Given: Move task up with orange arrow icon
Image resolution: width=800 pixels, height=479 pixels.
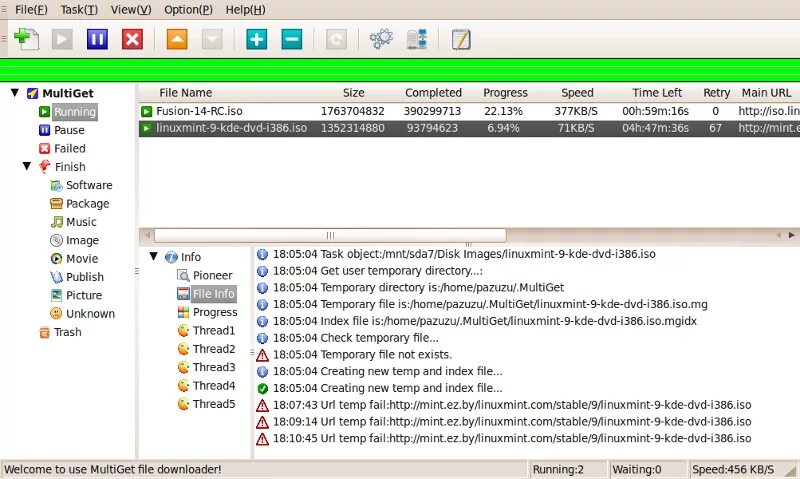Looking at the screenshot, I should pyautogui.click(x=177, y=39).
